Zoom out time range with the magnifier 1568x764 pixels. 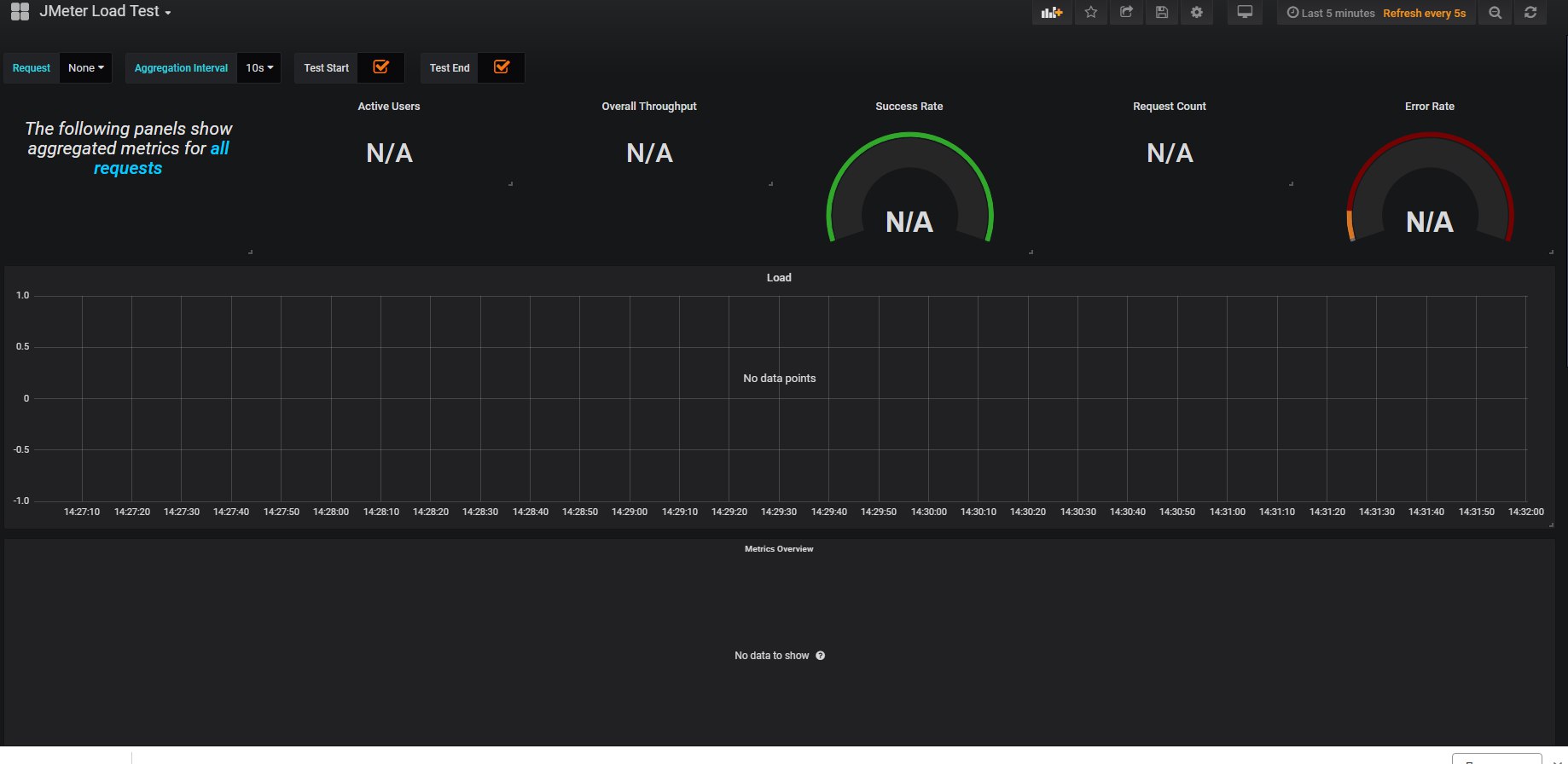(x=1495, y=13)
